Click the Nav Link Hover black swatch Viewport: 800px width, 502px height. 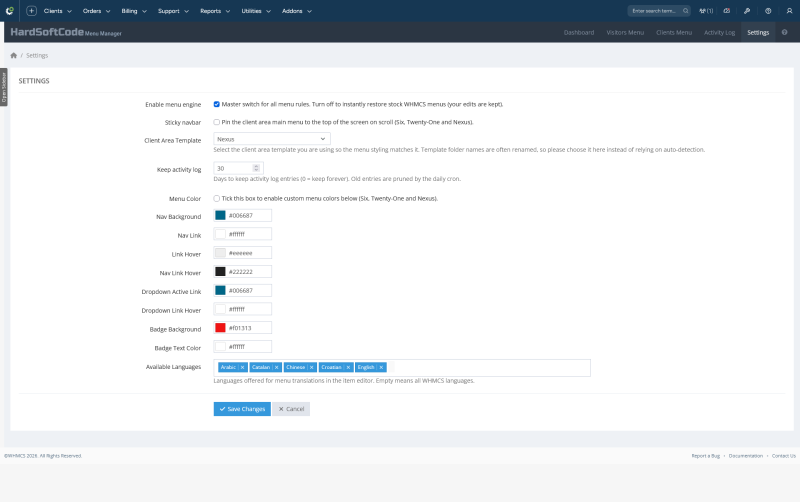220,271
